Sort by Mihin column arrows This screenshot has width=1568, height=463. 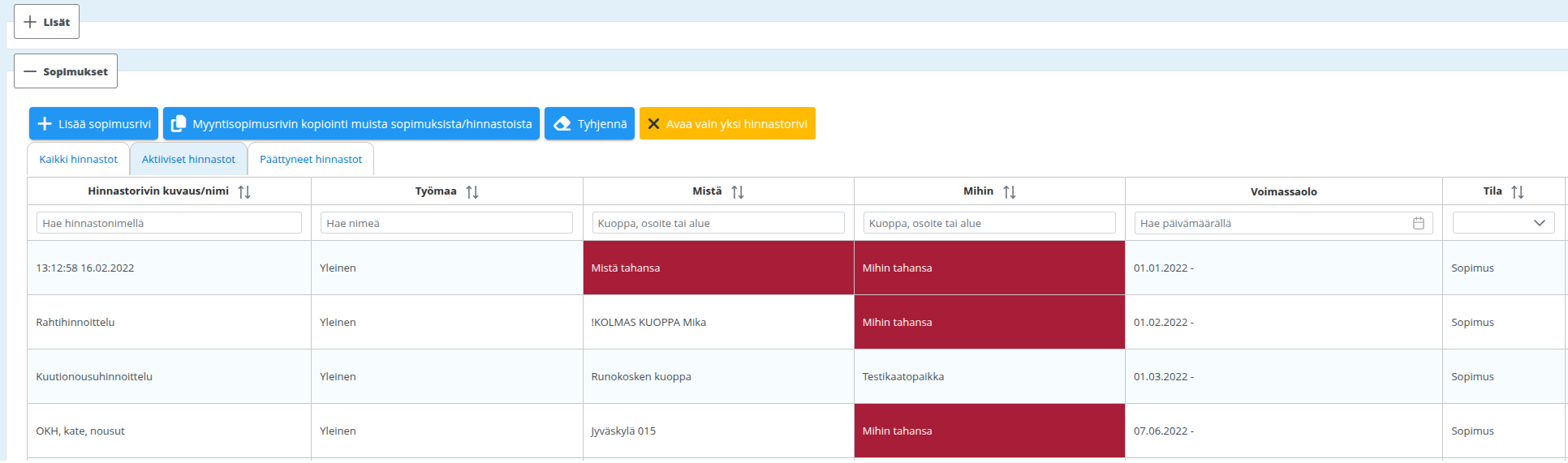1009,192
